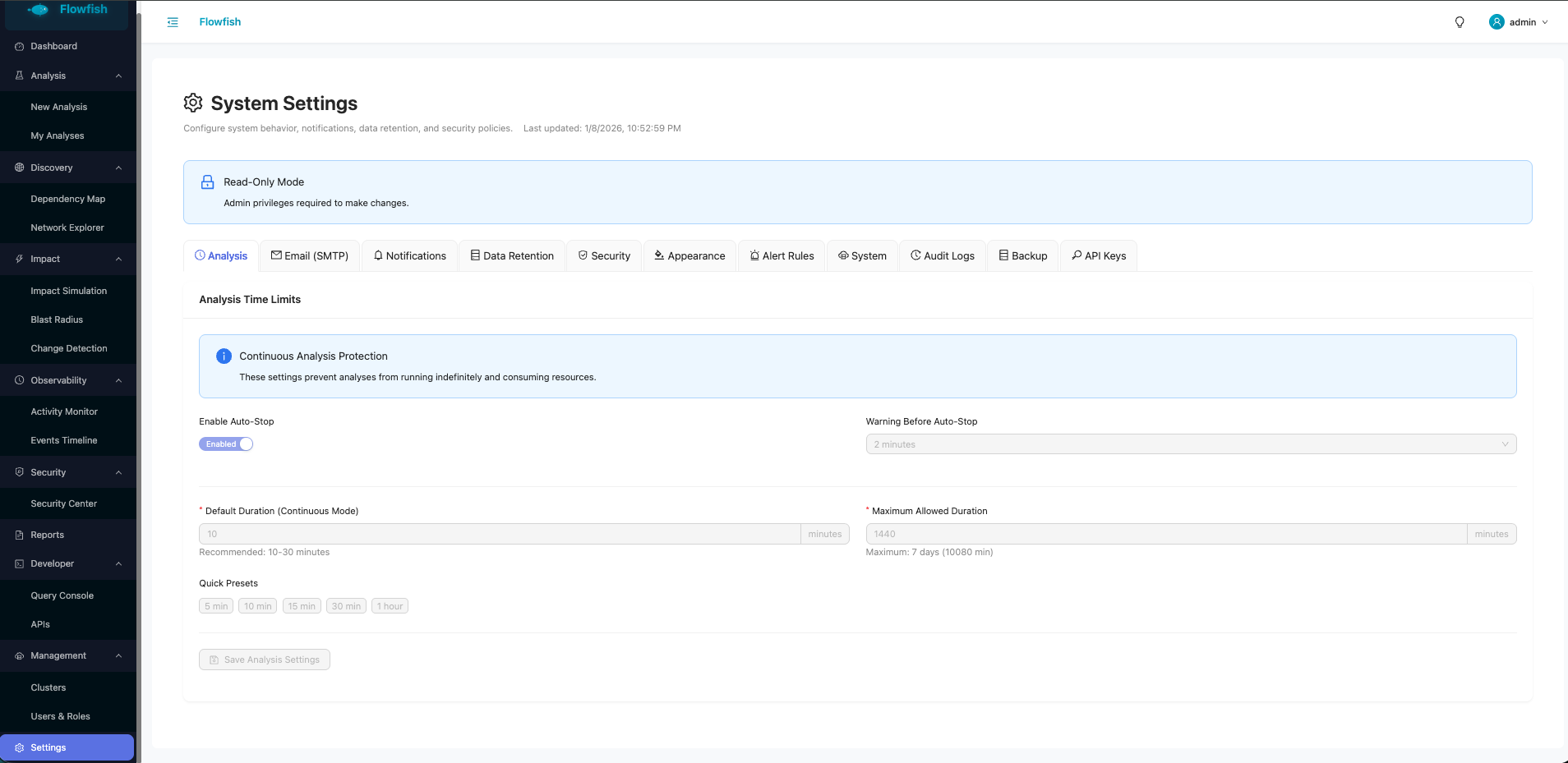Select the 15 min quick preset
This screenshot has height=763, width=1568.
(x=302, y=606)
